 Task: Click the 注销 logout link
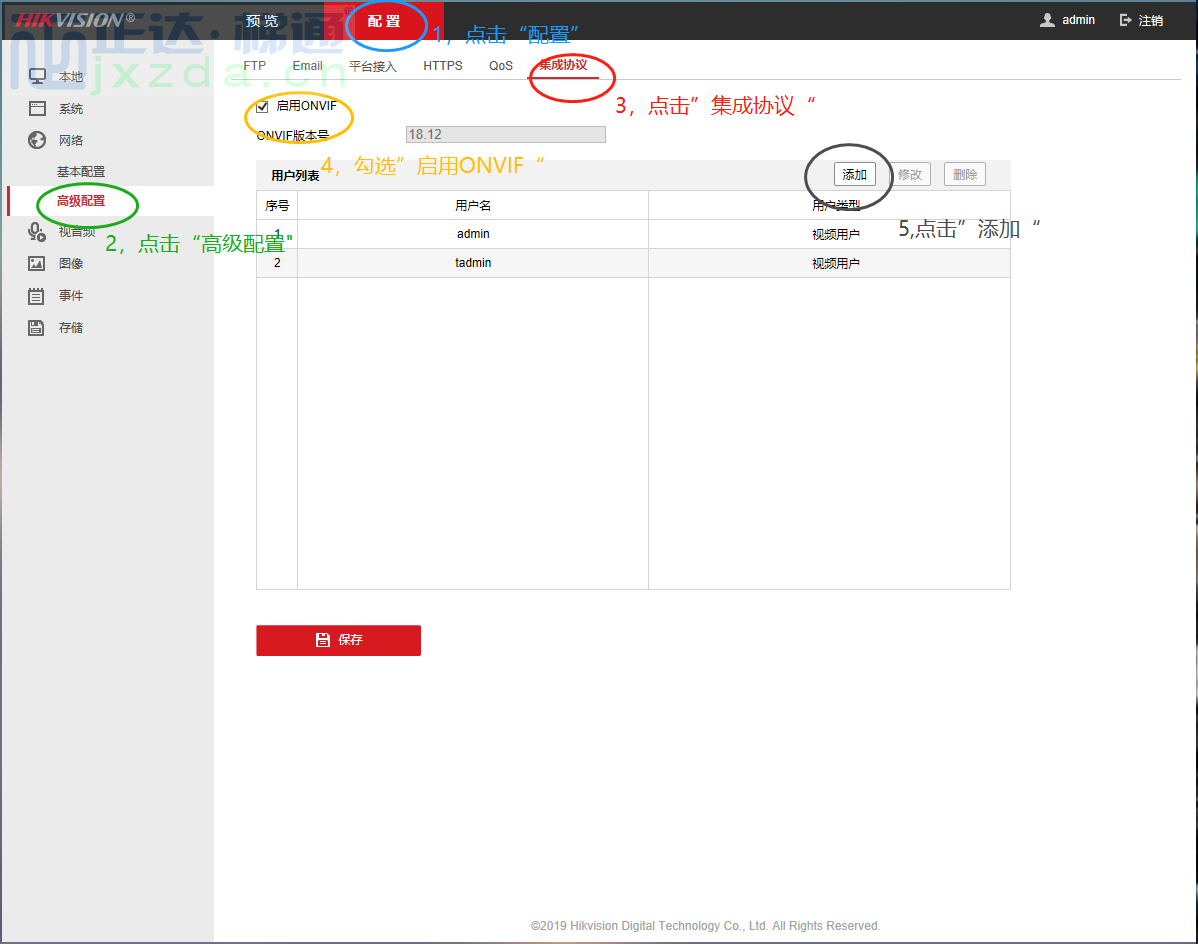click(x=1141, y=20)
